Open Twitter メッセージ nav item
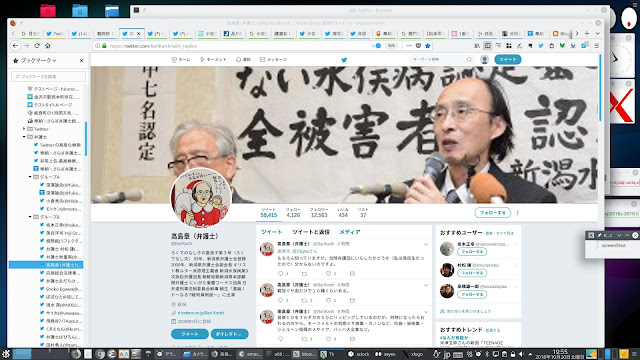This screenshot has width=640, height=360. point(273,60)
